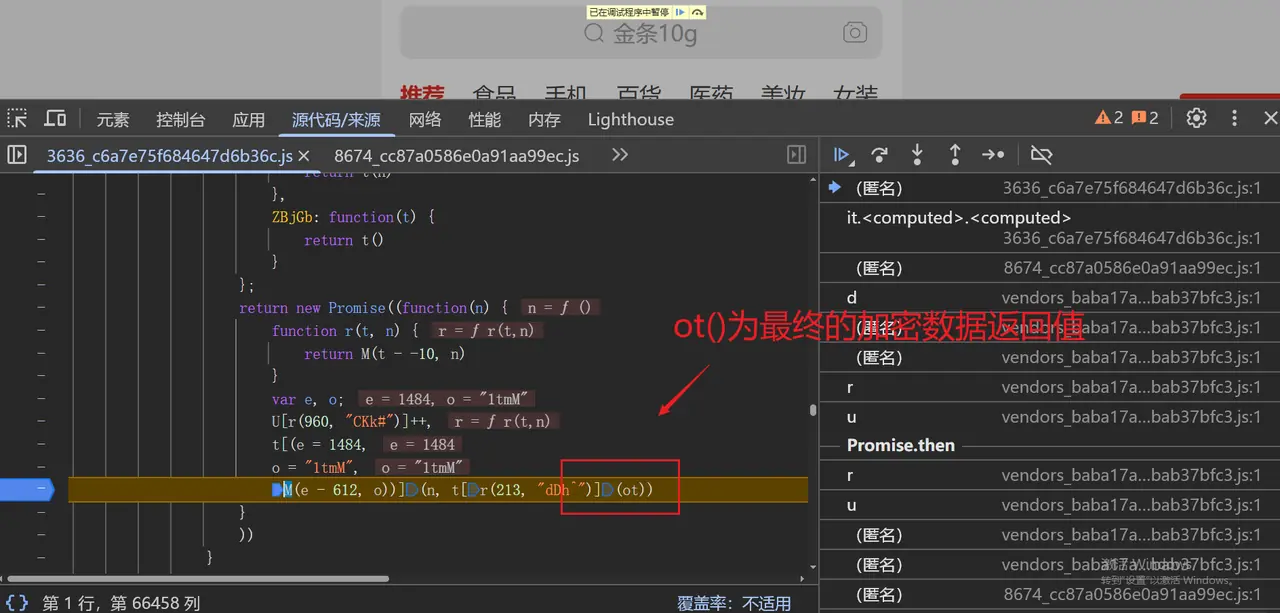Toggle deactivate breakpoints icon
Screen dimensions: 1280x613
pyautogui.click(x=1041, y=155)
